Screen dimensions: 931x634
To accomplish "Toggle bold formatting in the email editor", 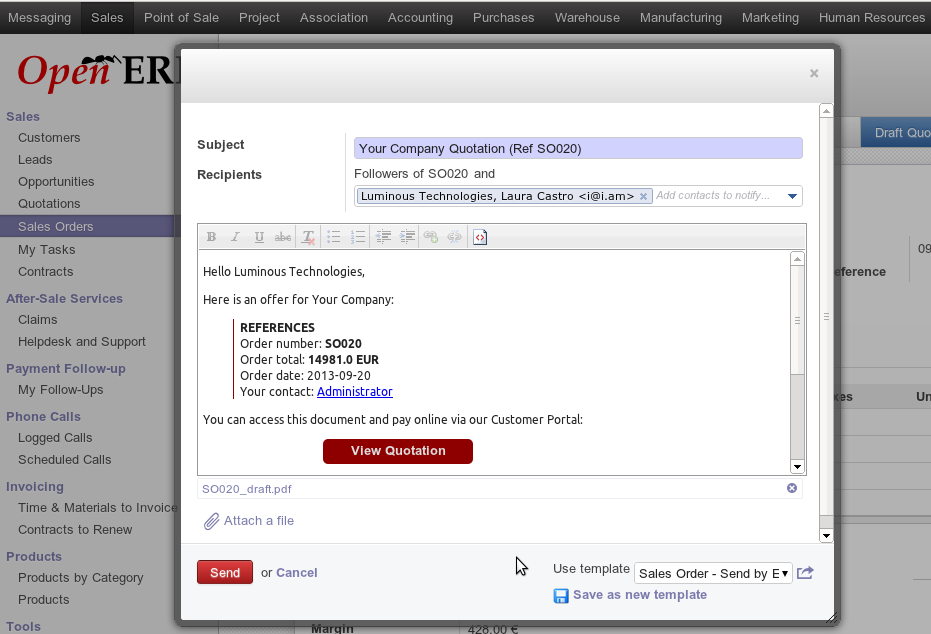I will (211, 237).
